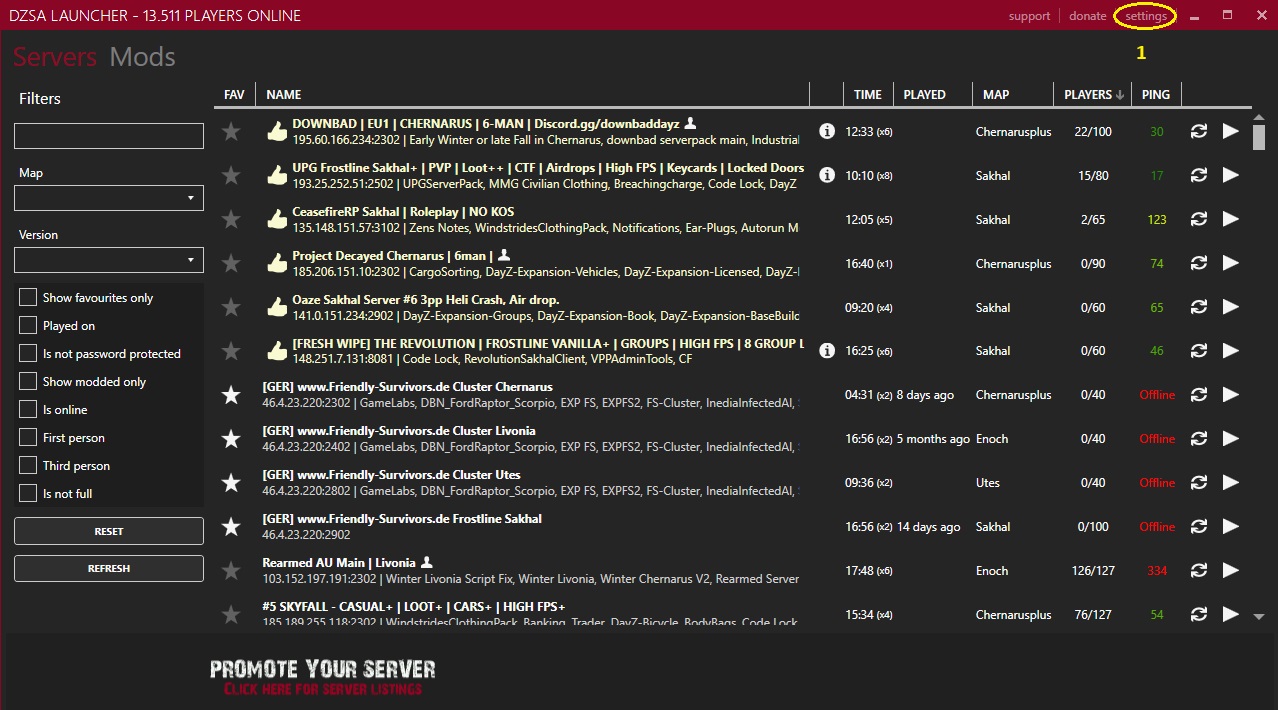Unfavourite the Friendly-Survivors Cluster Chernarus star
The image size is (1278, 710).
(x=231, y=396)
